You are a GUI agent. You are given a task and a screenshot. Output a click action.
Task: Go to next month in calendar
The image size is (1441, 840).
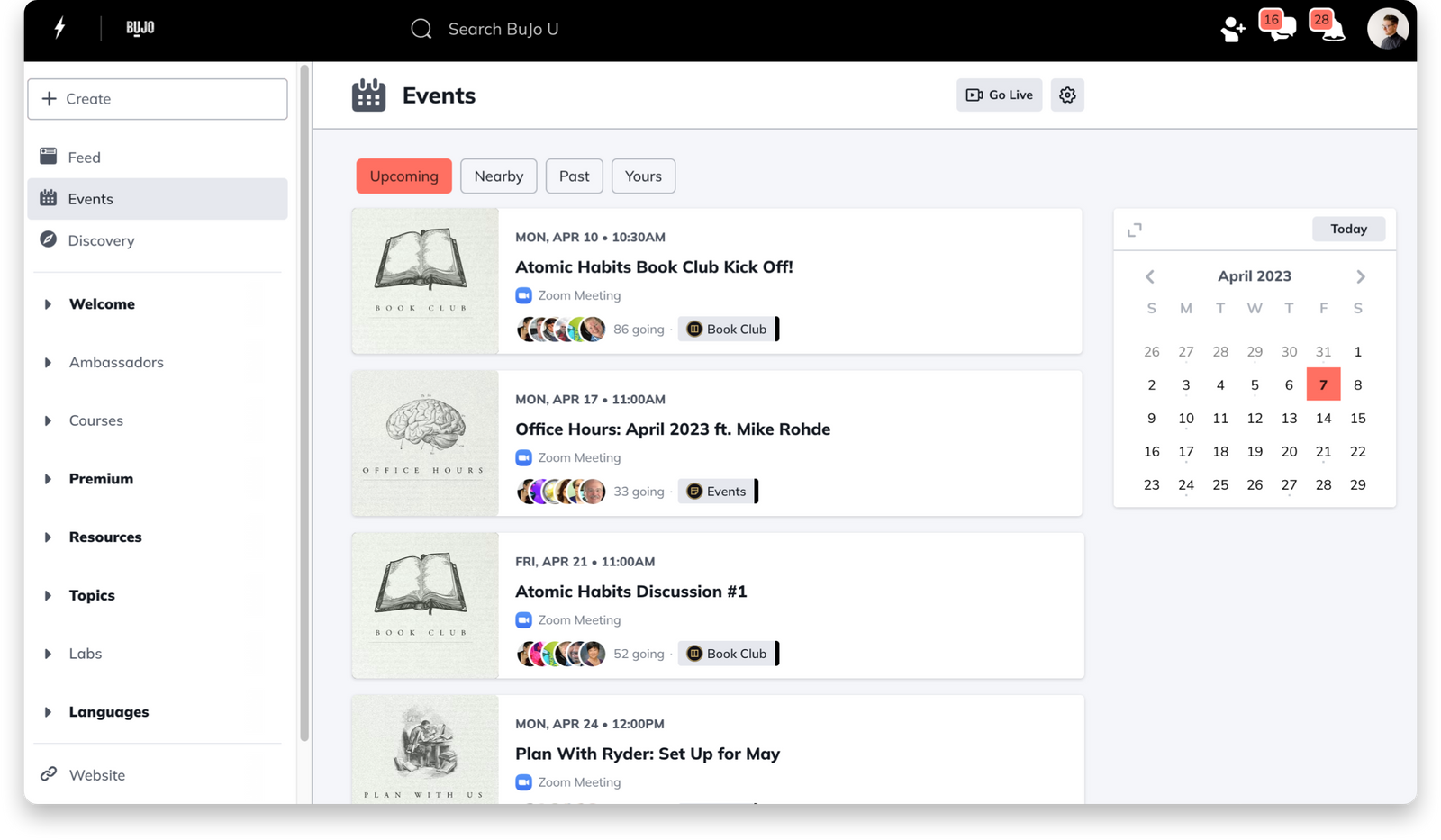click(x=1360, y=276)
